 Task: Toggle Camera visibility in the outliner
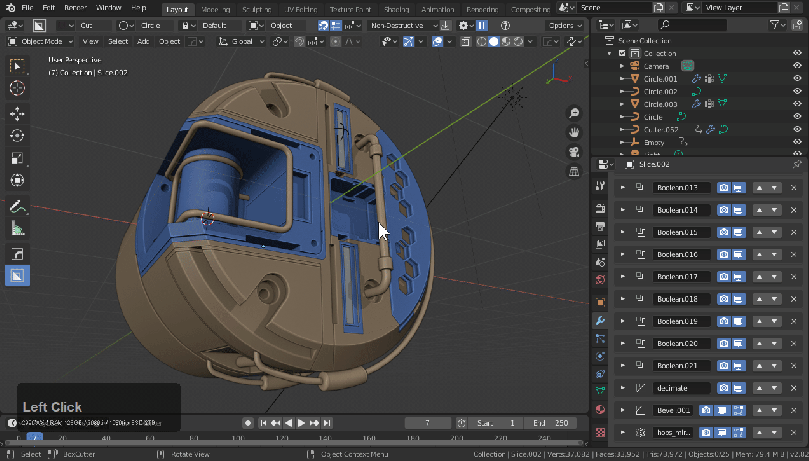click(x=797, y=66)
